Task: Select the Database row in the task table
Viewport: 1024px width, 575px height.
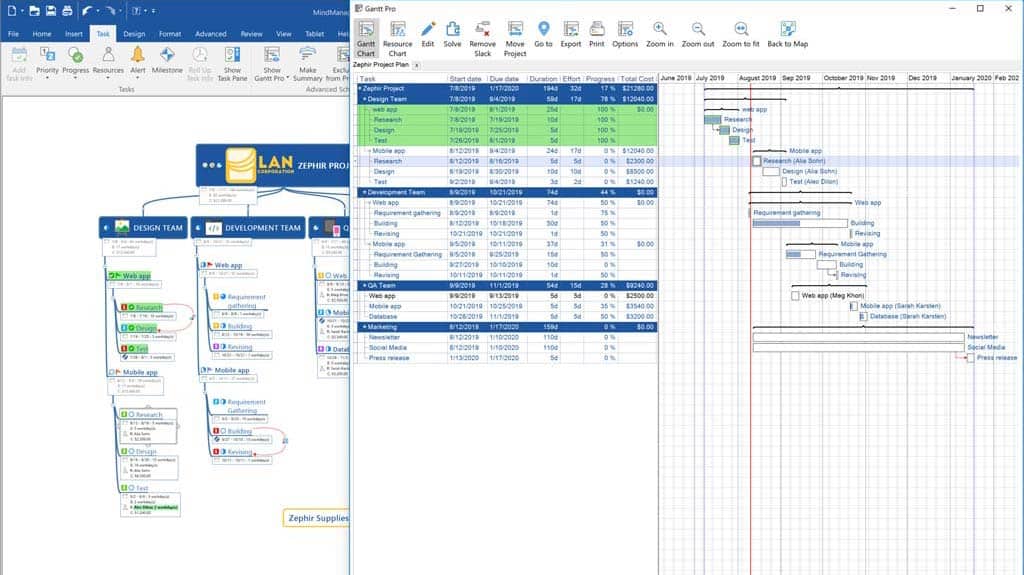Action: 507,316
